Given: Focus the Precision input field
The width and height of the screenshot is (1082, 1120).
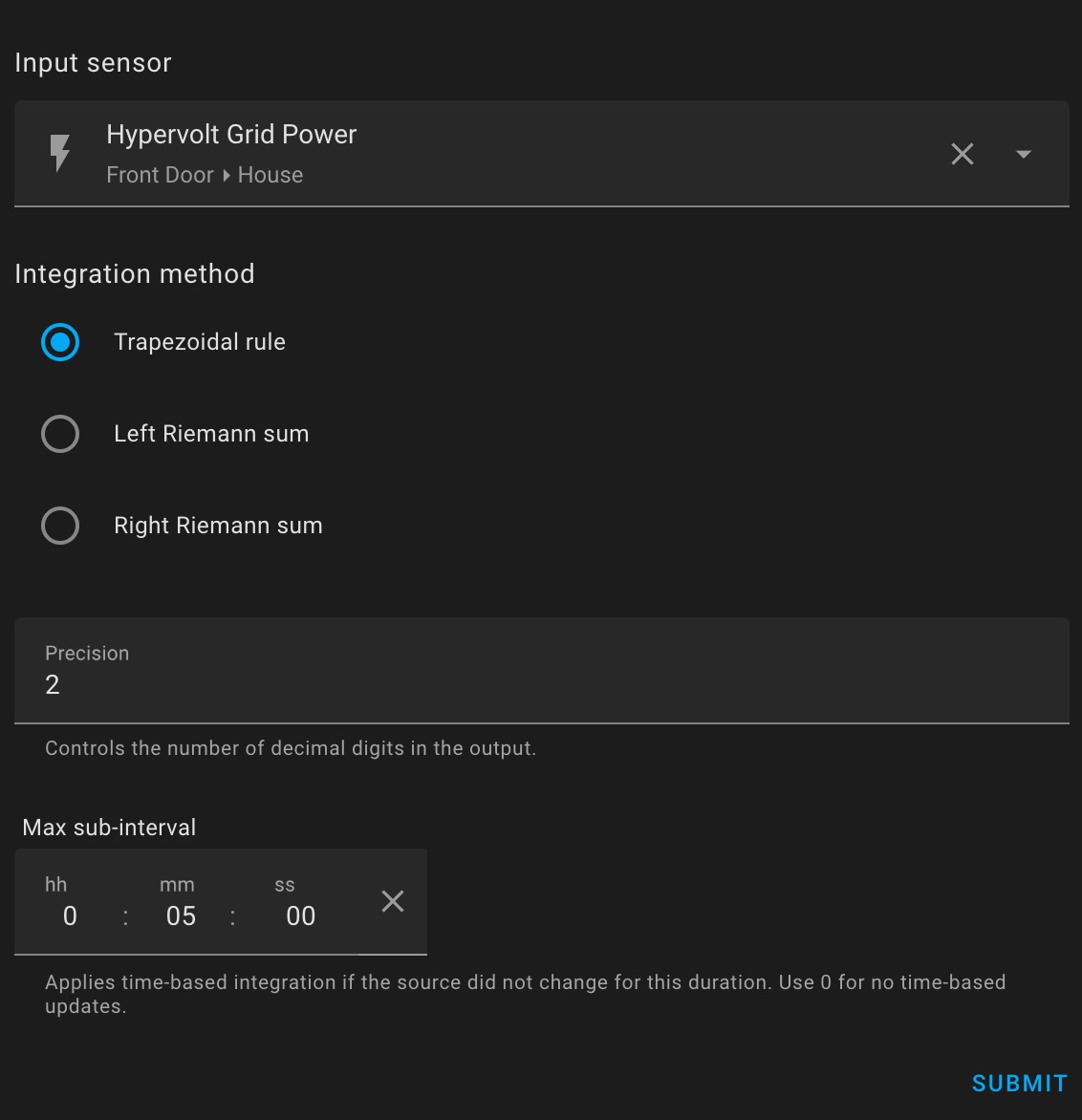Looking at the screenshot, I should click(x=541, y=684).
